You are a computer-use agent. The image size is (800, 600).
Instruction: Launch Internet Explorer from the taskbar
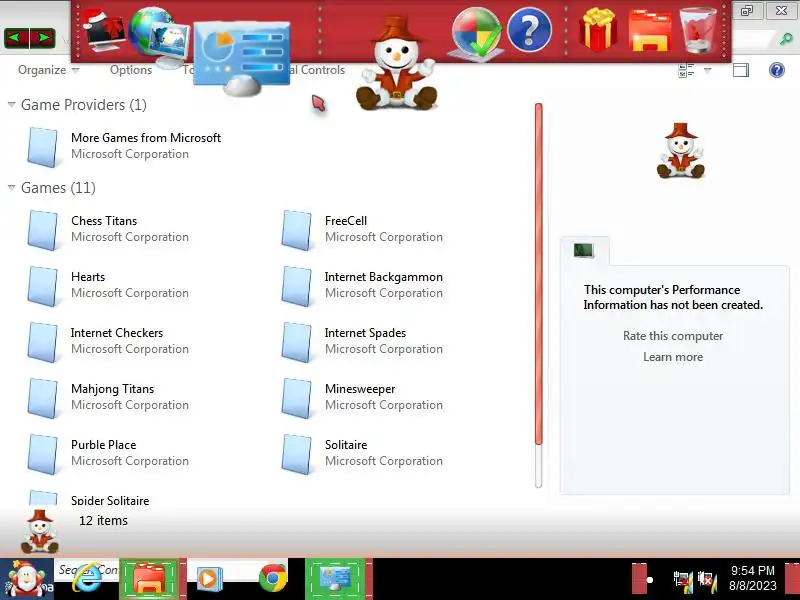coord(87,578)
